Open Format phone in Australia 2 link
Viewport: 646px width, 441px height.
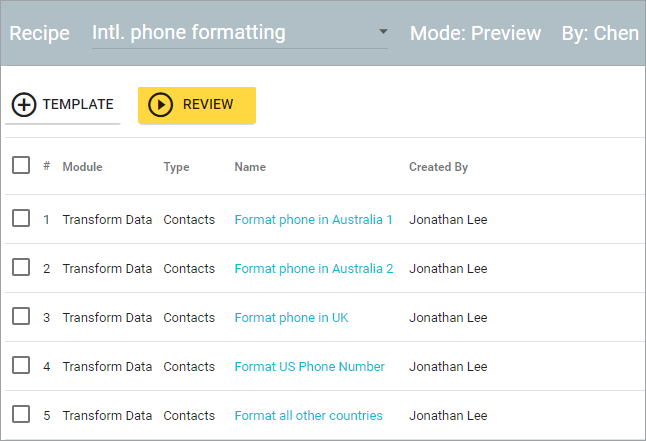[x=314, y=269]
